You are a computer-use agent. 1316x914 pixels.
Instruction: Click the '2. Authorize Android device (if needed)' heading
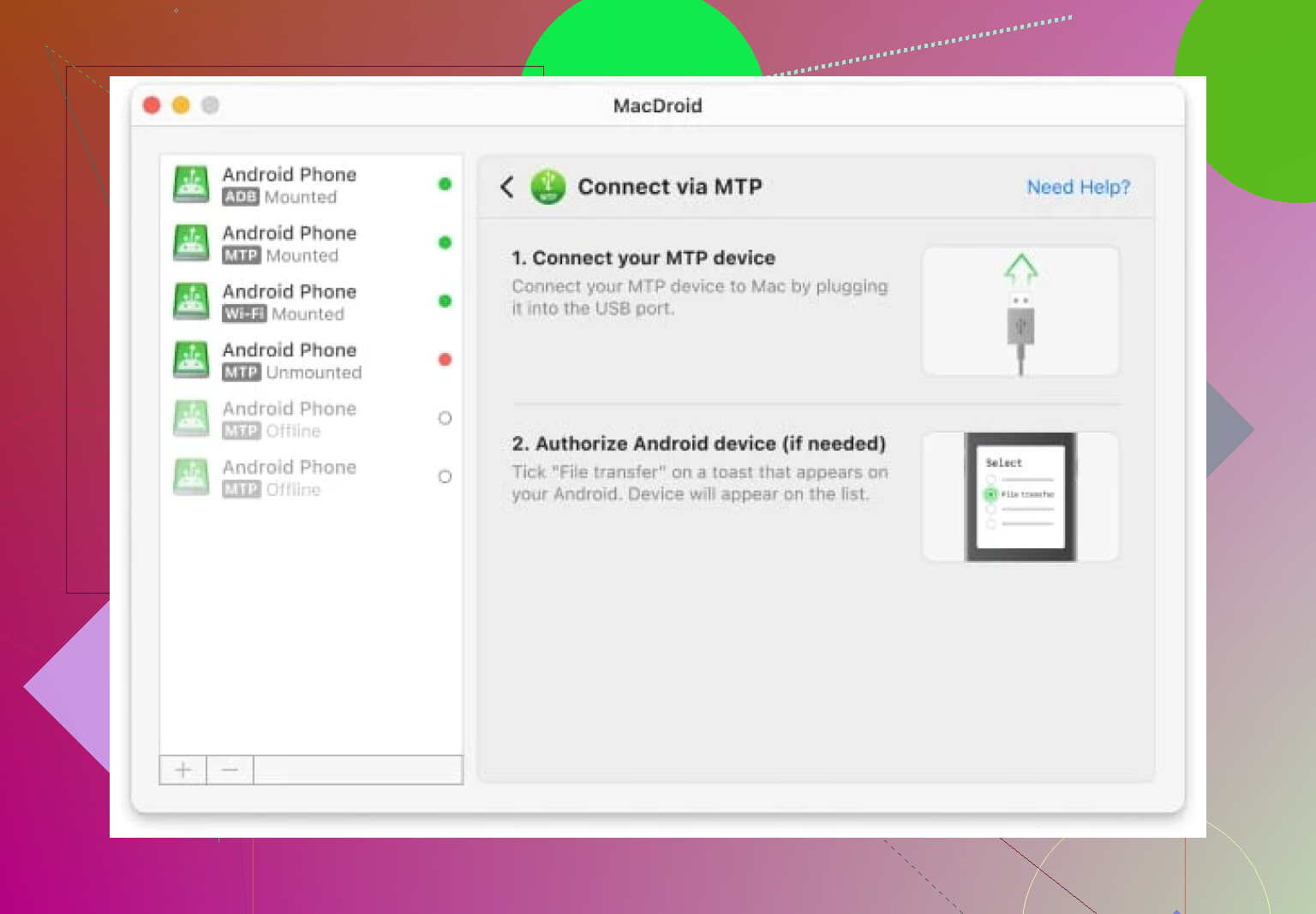pos(699,444)
